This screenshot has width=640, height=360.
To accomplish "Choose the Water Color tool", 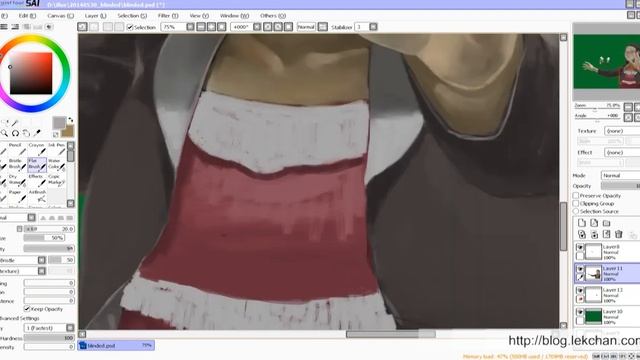I will coord(56,164).
